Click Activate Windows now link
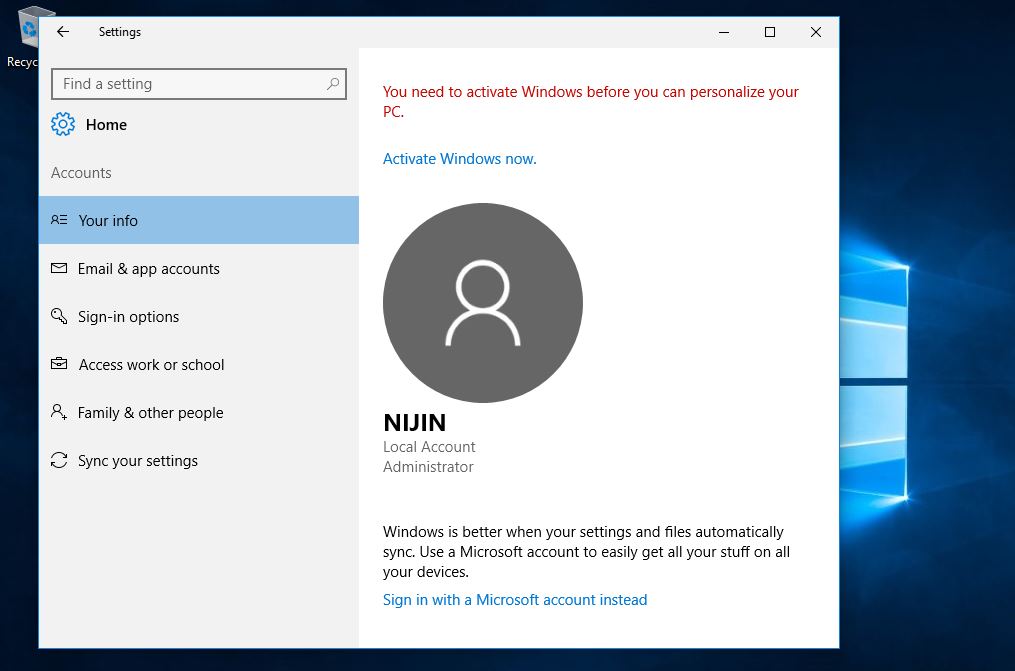The width and height of the screenshot is (1015, 671). click(460, 159)
